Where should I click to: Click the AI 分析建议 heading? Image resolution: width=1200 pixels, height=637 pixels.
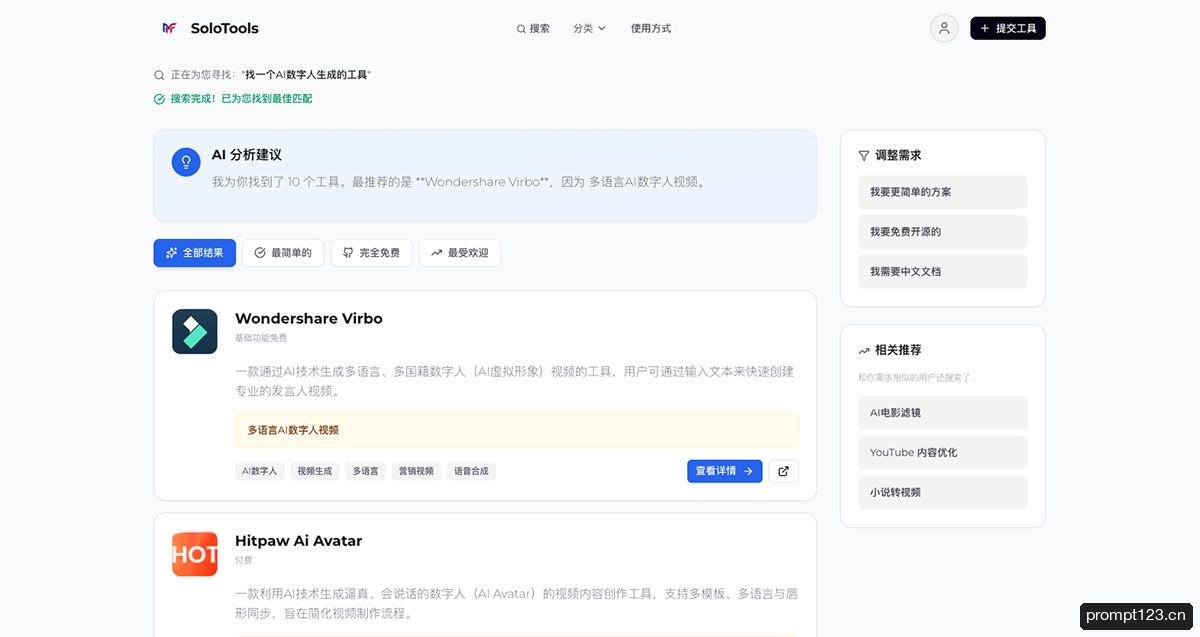point(247,155)
